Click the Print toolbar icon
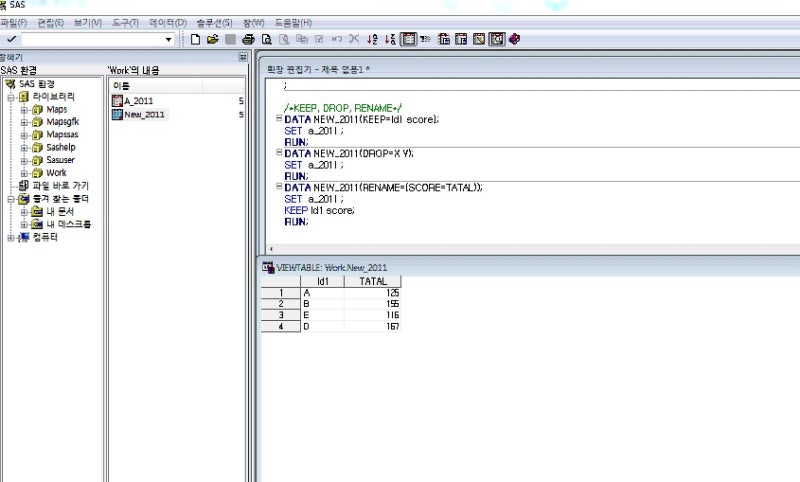 (x=248, y=39)
